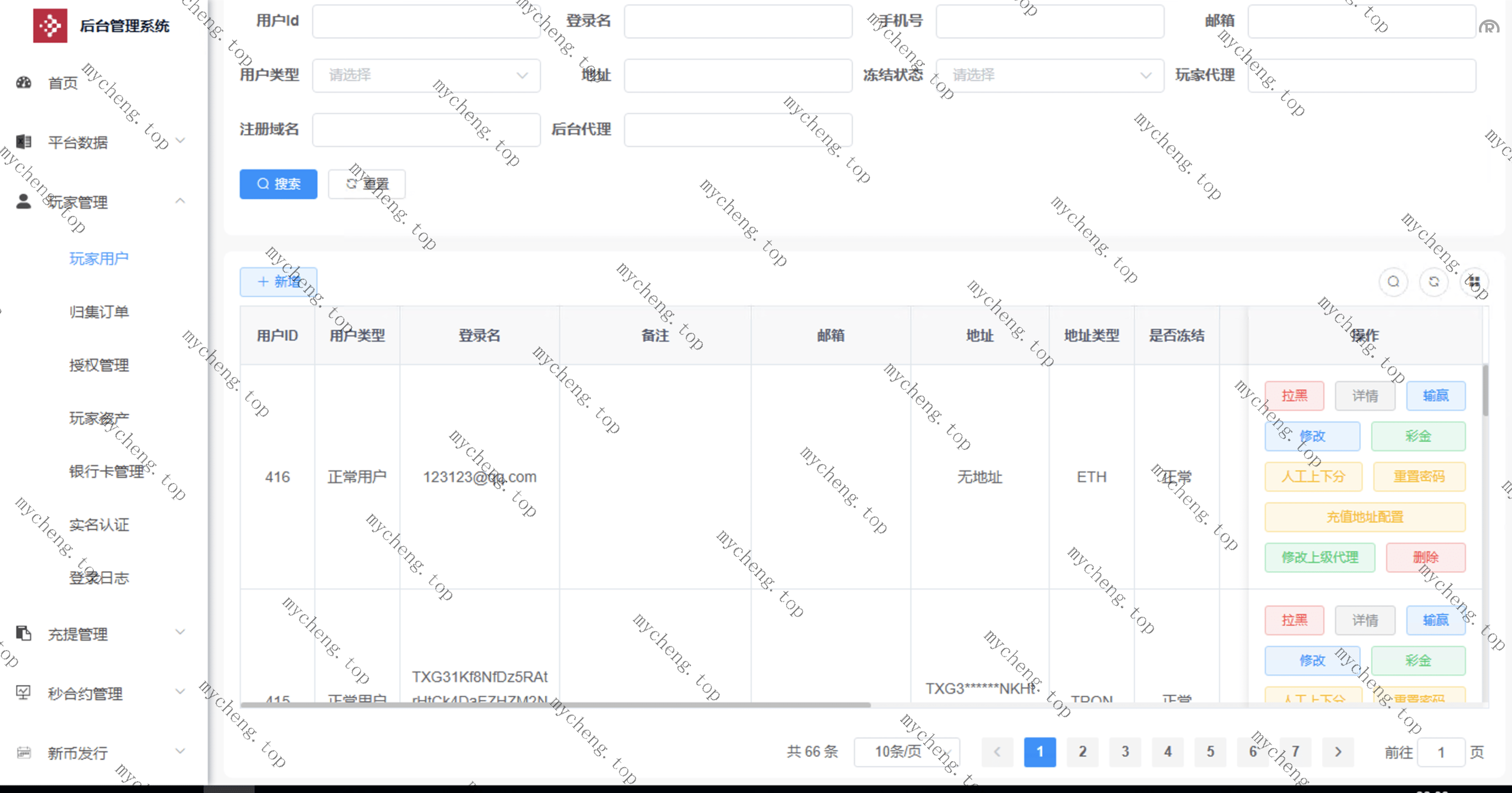Open the user type dropdown
Screen dimensions: 1512x793
point(426,76)
